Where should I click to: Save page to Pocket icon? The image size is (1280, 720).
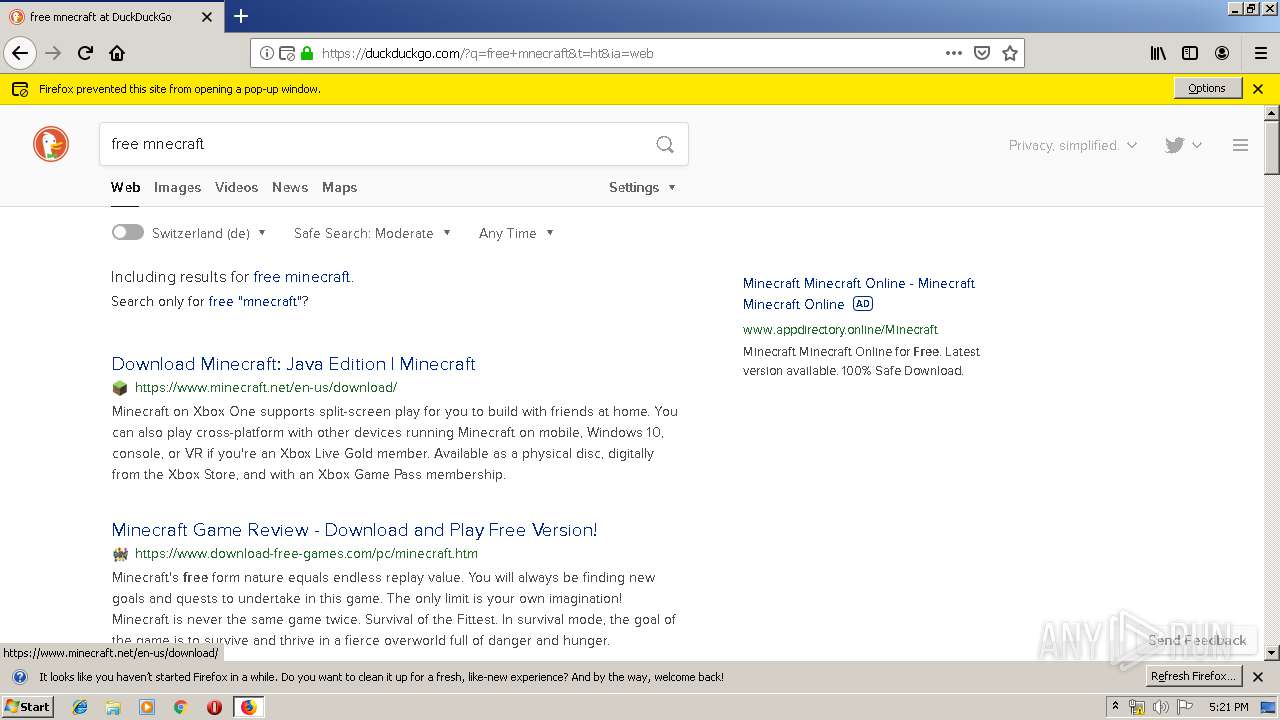[982, 53]
